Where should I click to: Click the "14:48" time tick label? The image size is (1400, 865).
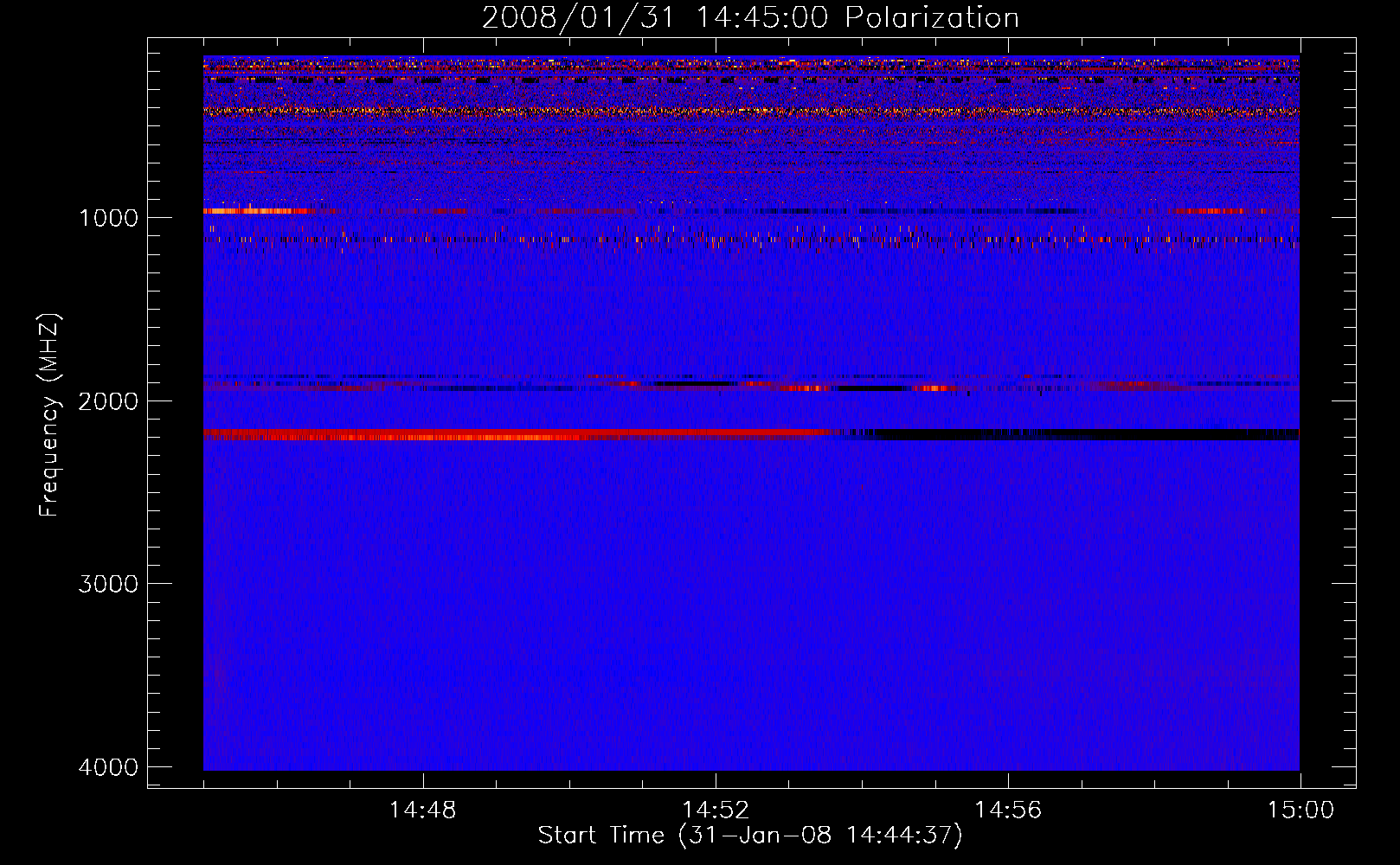422,811
